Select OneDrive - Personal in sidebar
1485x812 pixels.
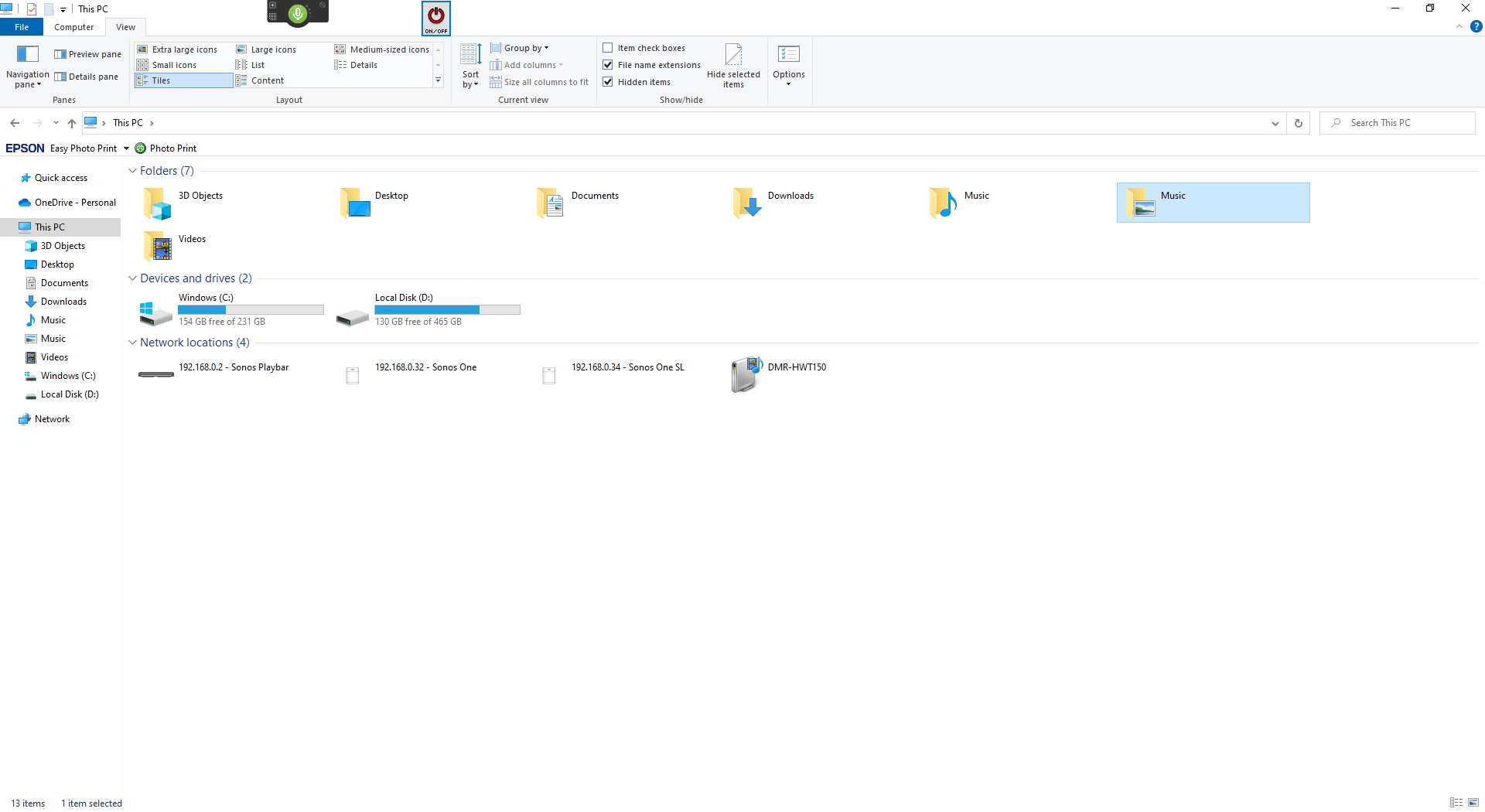click(68, 203)
